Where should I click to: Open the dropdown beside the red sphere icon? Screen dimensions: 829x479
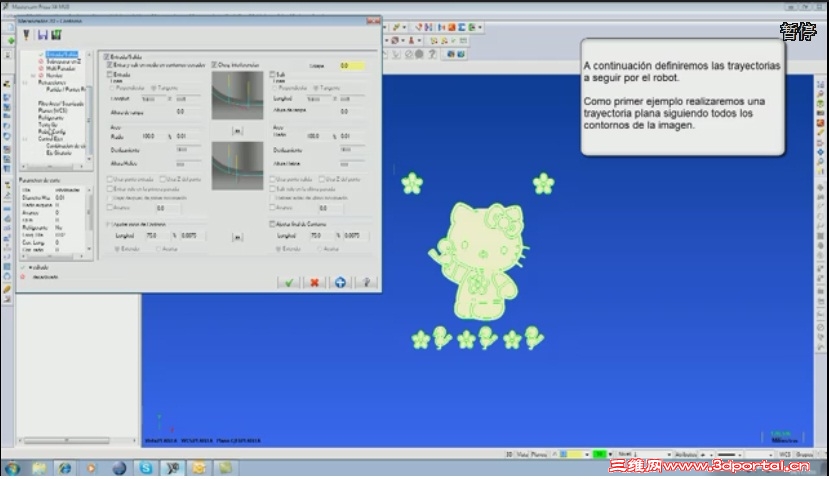click(403, 40)
